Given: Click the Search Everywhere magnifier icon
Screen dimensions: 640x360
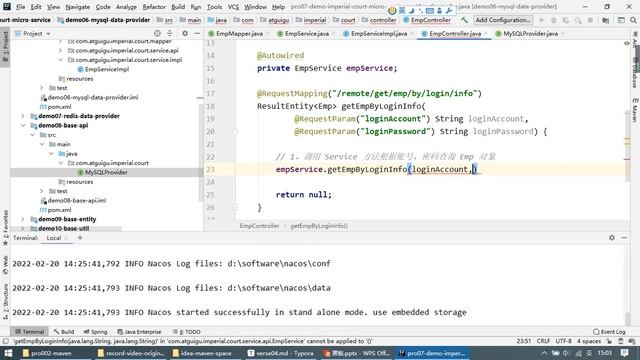Looking at the screenshot, I should (633, 20).
